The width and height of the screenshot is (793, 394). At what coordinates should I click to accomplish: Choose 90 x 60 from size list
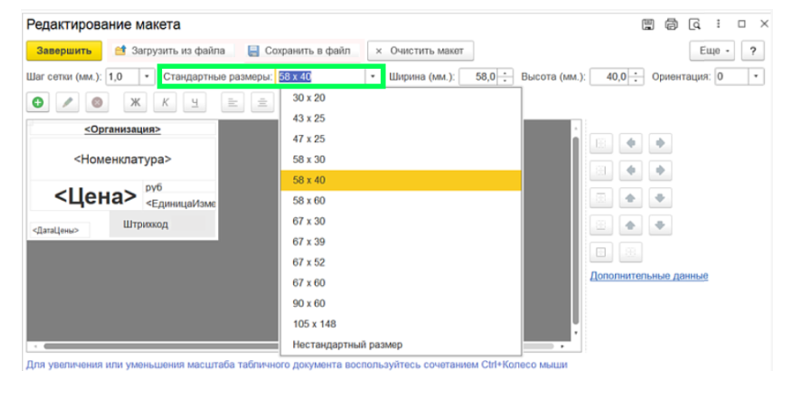[401, 303]
